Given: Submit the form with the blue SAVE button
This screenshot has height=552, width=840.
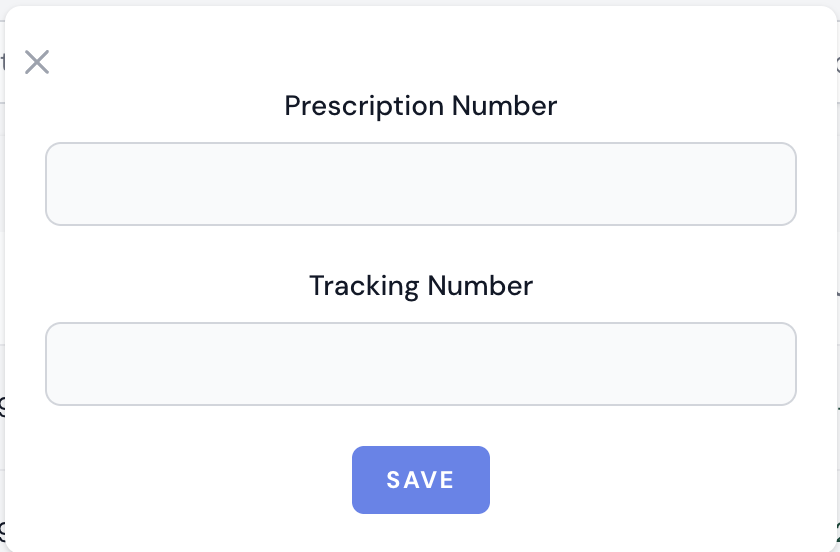Looking at the screenshot, I should (x=420, y=480).
